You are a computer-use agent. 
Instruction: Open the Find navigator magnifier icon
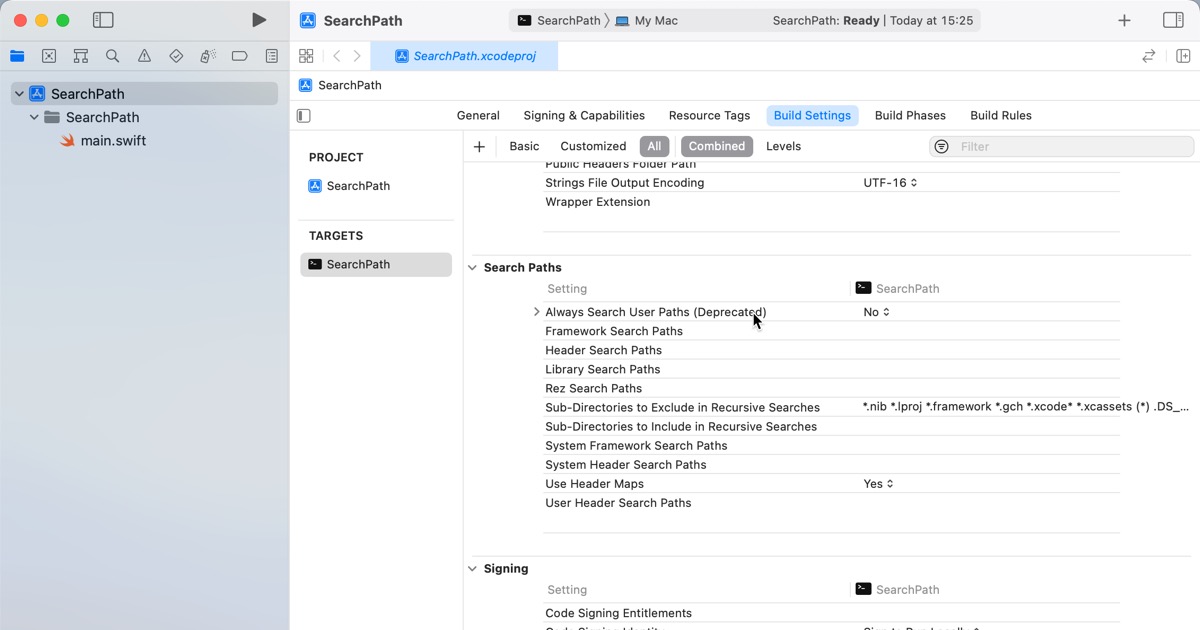pos(113,56)
